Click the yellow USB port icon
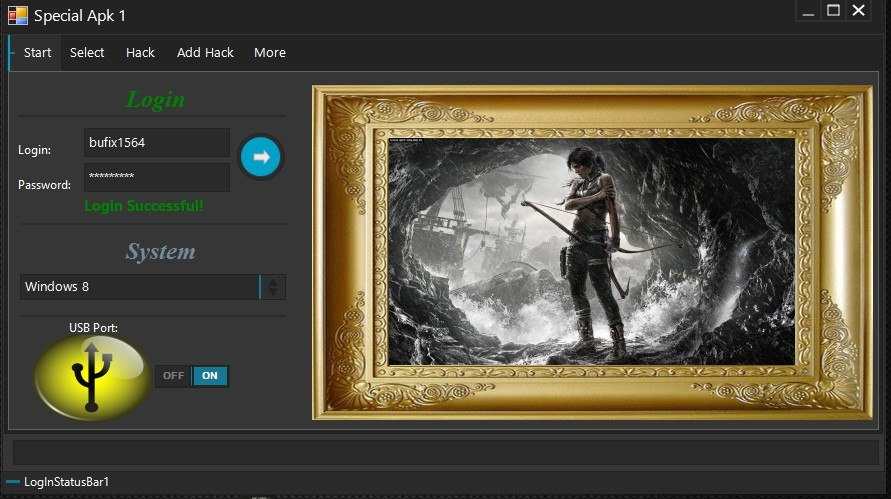The image size is (891, 499). tap(92, 378)
